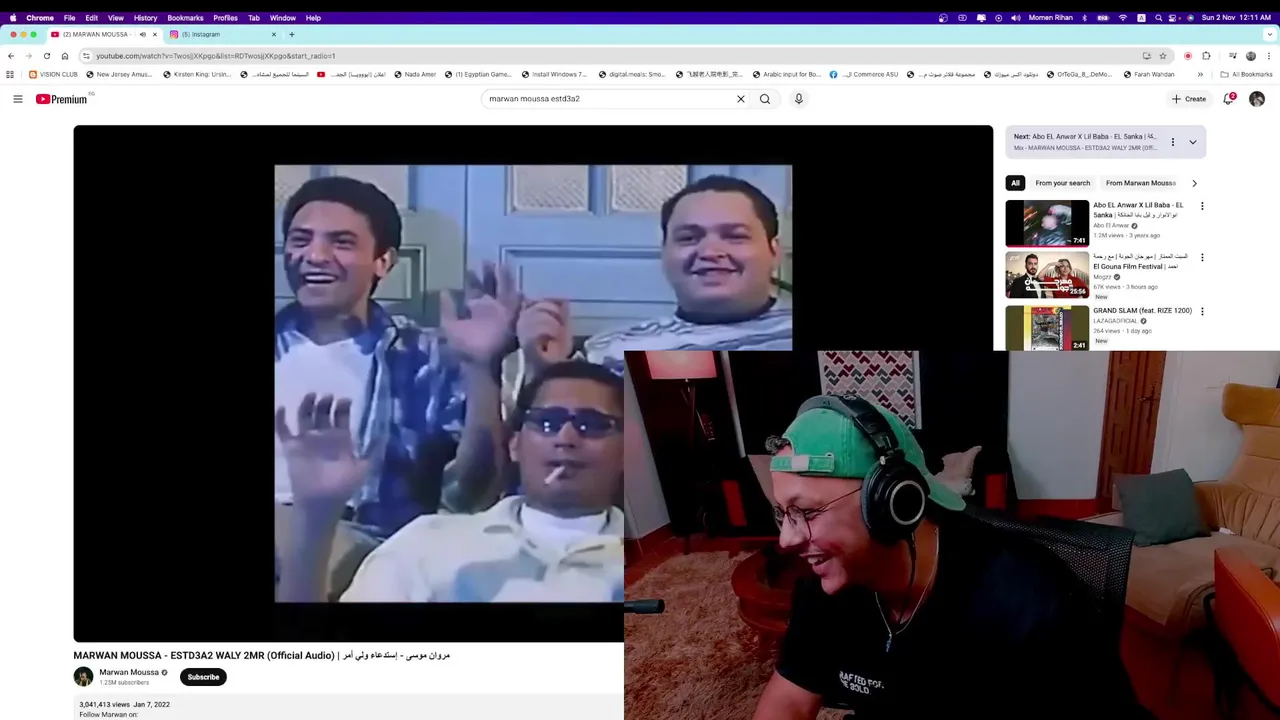Clear the search box with the X icon
Image resolution: width=1280 pixels, height=720 pixels.
(741, 99)
